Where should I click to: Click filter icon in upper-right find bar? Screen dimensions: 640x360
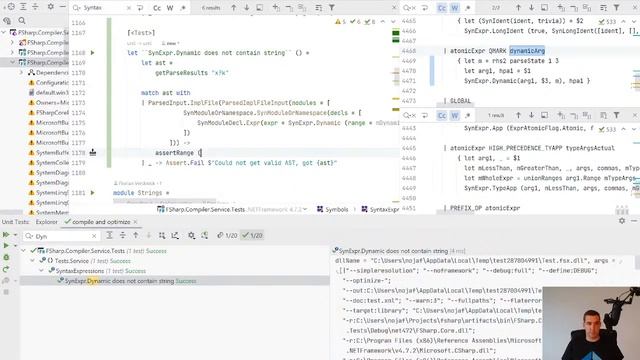616,7
